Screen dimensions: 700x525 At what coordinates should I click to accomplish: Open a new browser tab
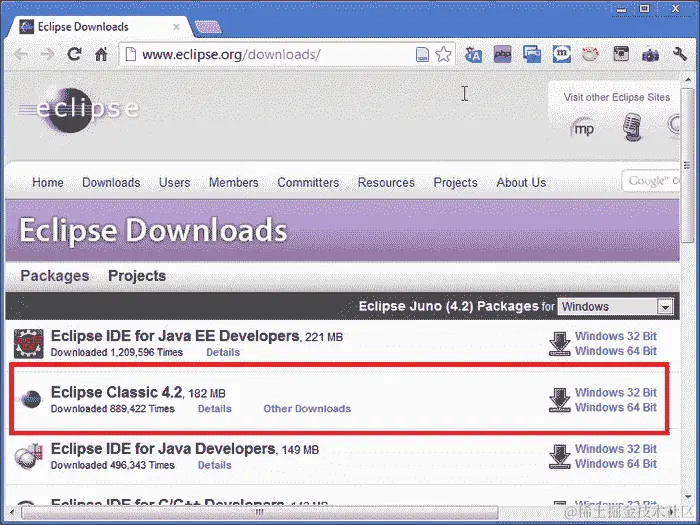(x=208, y=27)
